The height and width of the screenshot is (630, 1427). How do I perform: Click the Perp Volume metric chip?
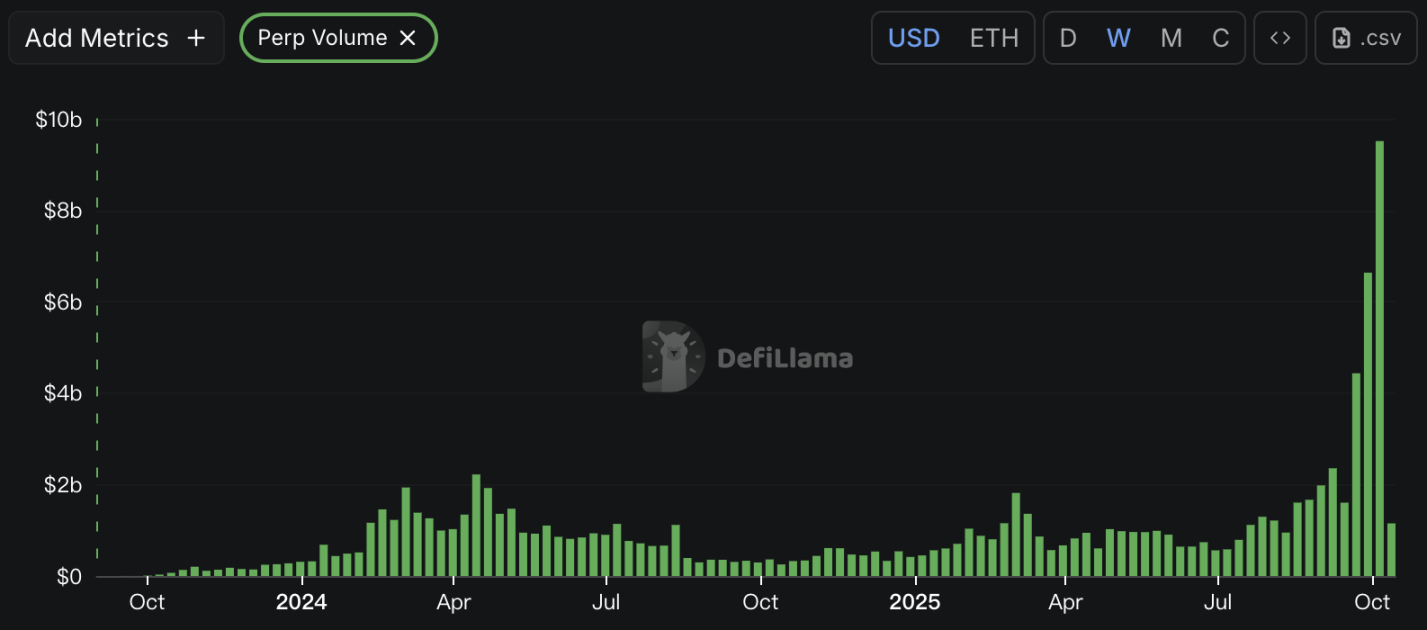pos(322,38)
